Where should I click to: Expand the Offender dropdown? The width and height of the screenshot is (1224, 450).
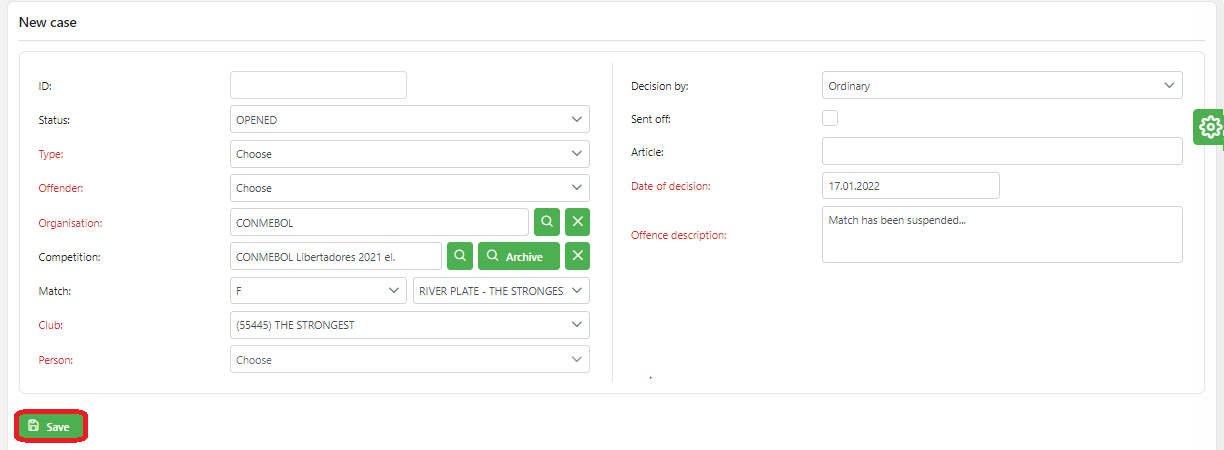(409, 188)
